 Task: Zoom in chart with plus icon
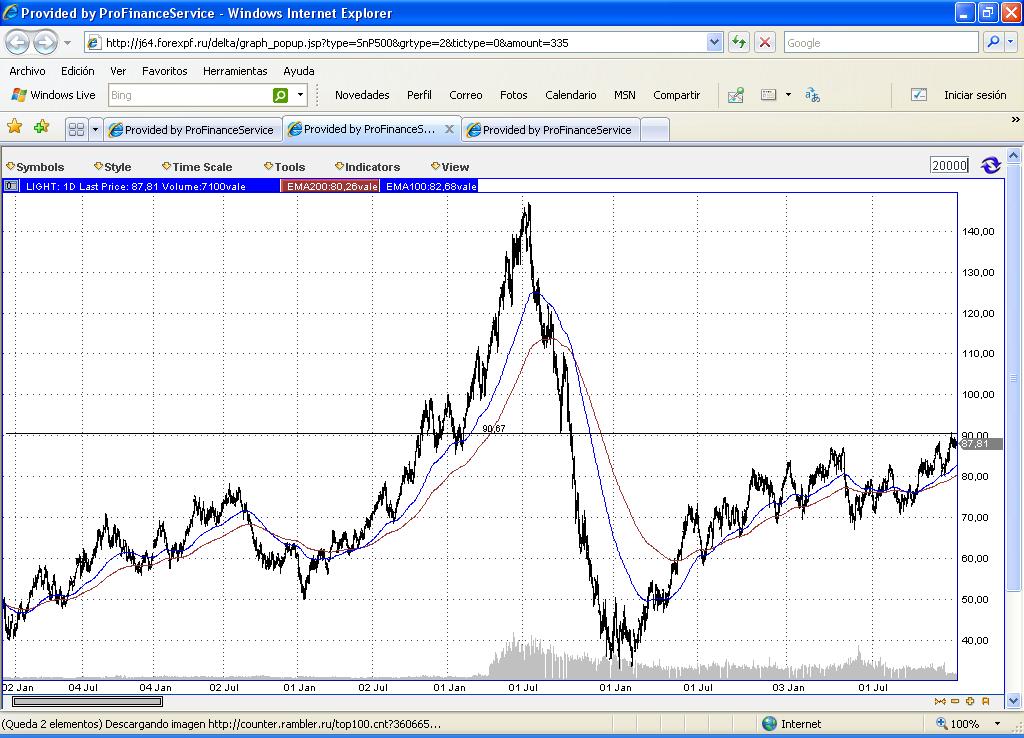coord(970,701)
